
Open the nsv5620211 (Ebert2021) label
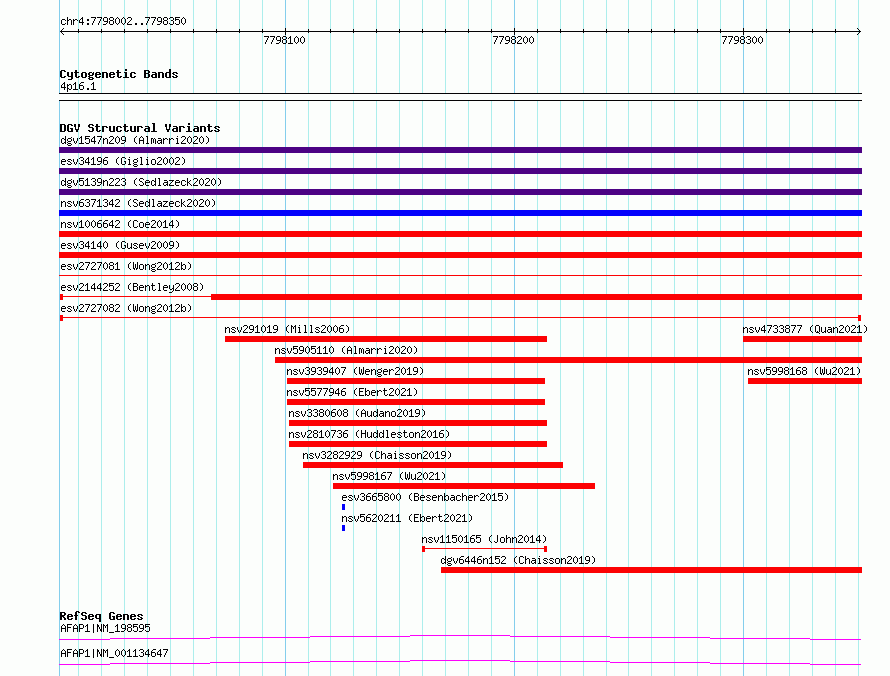coord(407,518)
